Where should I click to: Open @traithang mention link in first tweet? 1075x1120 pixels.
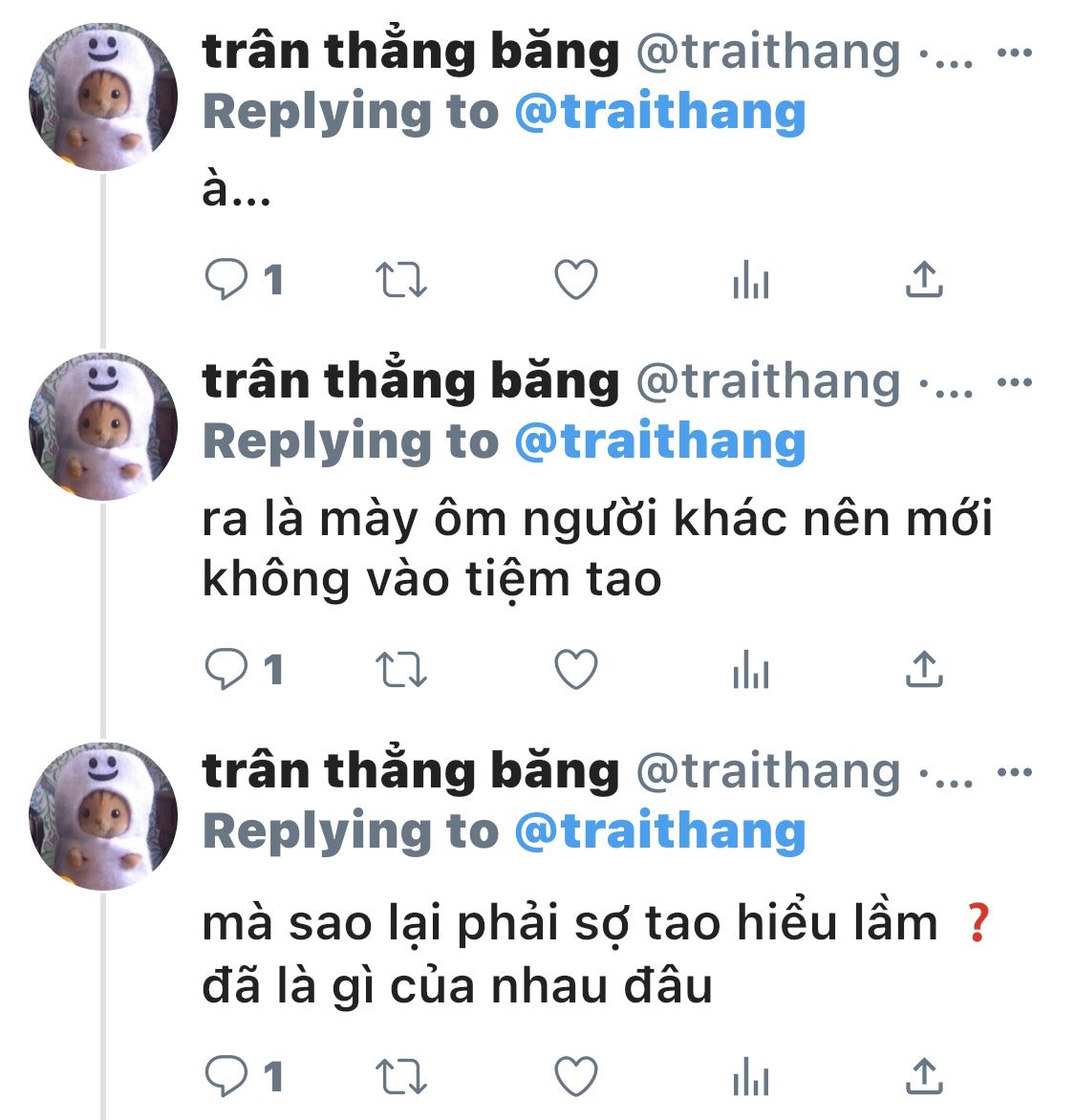pos(660,112)
